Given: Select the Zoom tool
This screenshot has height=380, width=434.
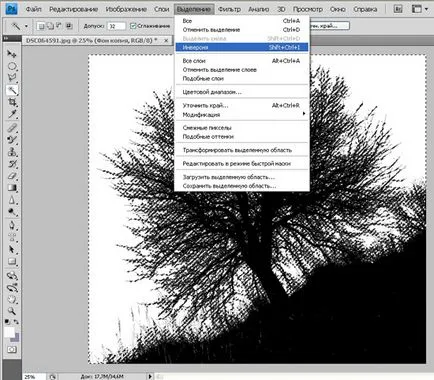Looking at the screenshot, I should [12, 311].
